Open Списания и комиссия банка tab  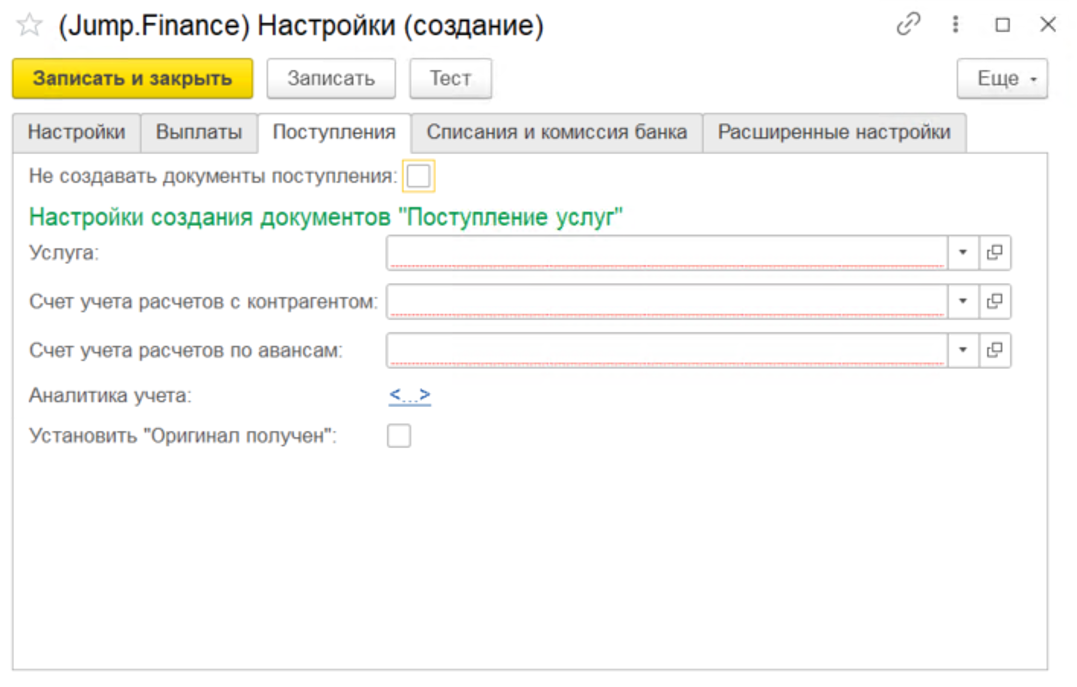point(556,132)
